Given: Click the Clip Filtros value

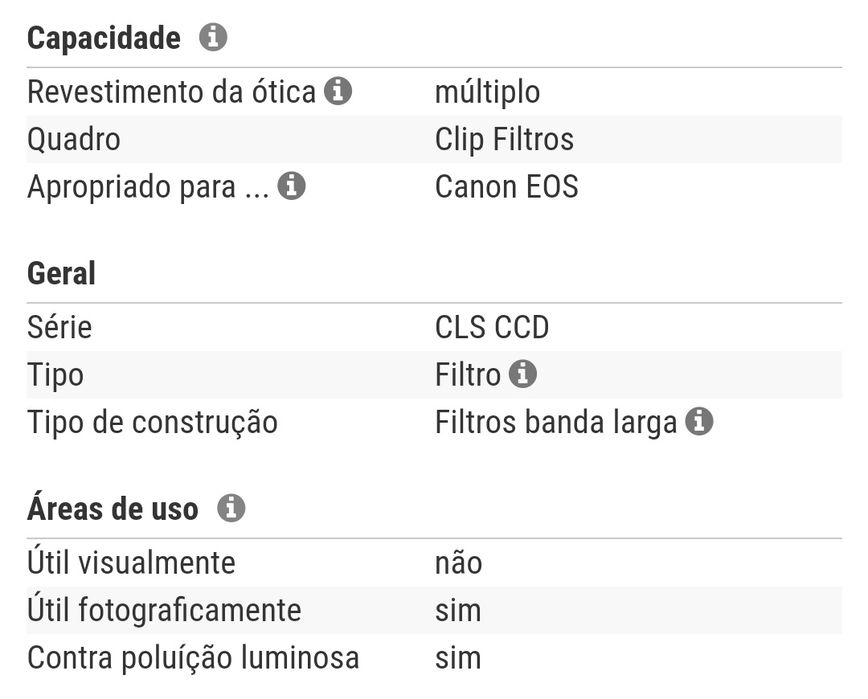Looking at the screenshot, I should pos(504,139).
